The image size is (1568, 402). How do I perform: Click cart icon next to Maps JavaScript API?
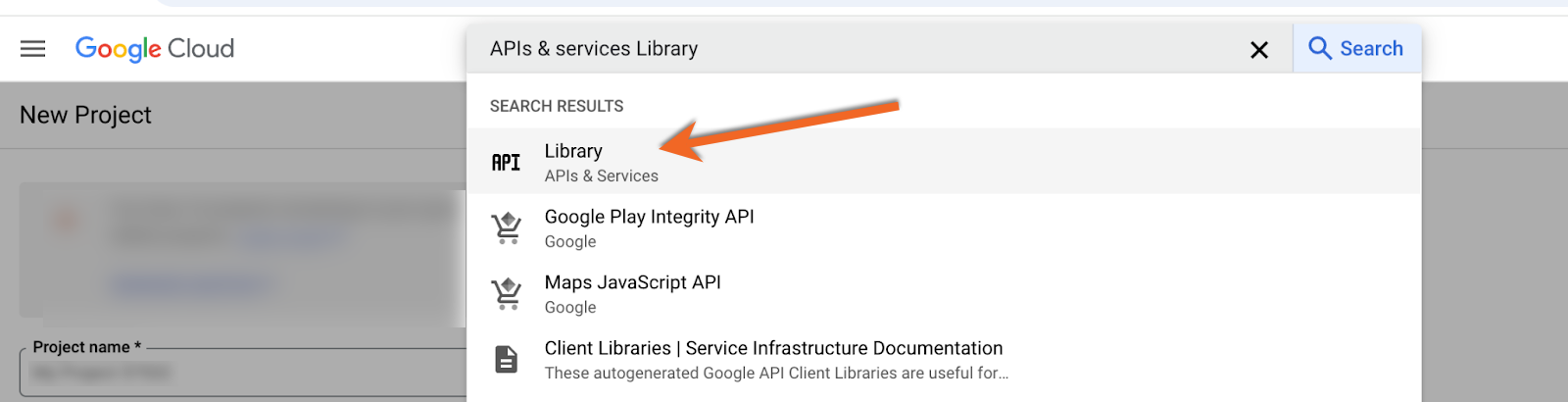pos(507,294)
